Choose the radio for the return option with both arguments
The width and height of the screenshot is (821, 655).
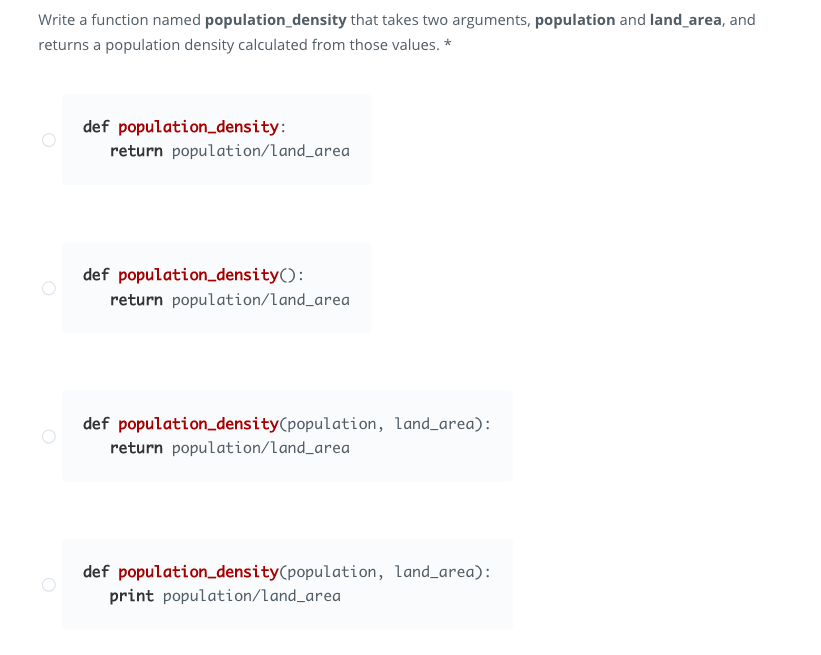coord(49,436)
